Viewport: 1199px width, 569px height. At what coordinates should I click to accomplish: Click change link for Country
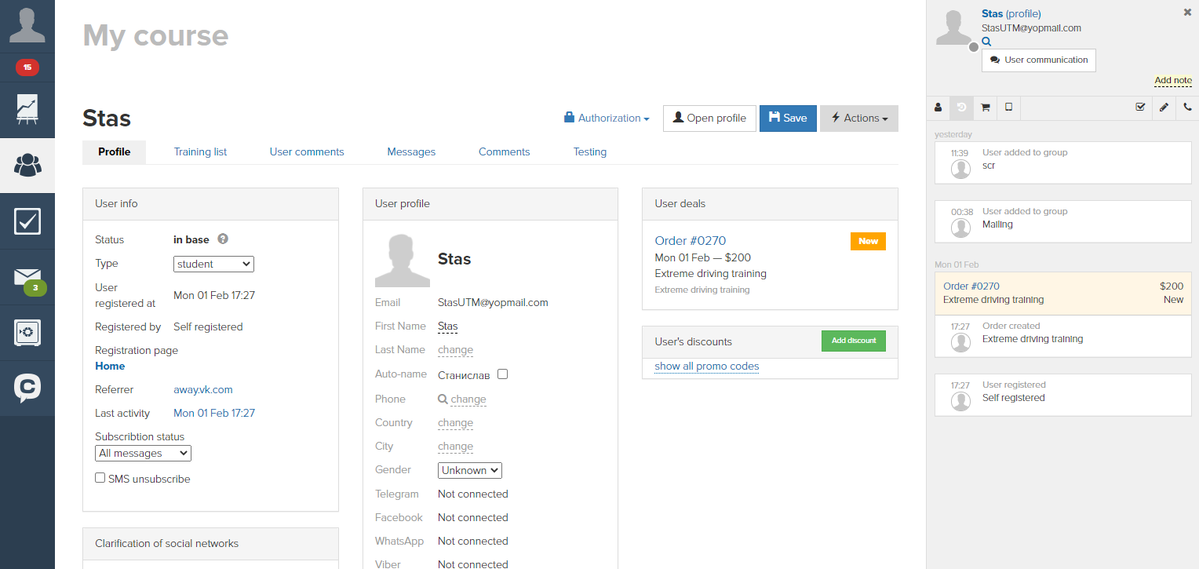(455, 423)
